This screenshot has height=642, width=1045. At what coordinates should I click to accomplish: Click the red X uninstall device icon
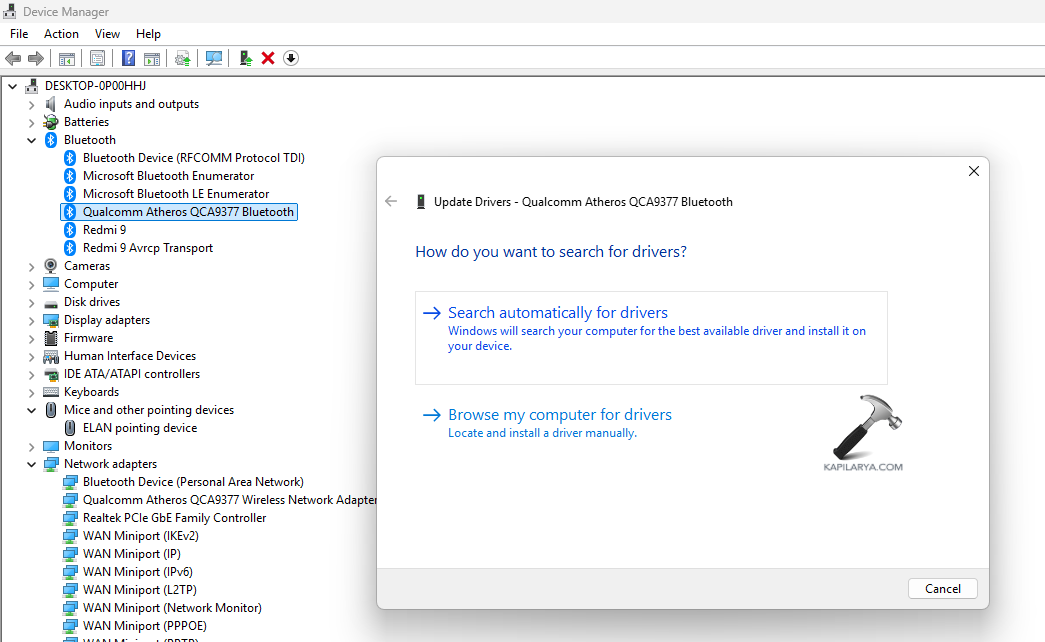click(x=268, y=59)
